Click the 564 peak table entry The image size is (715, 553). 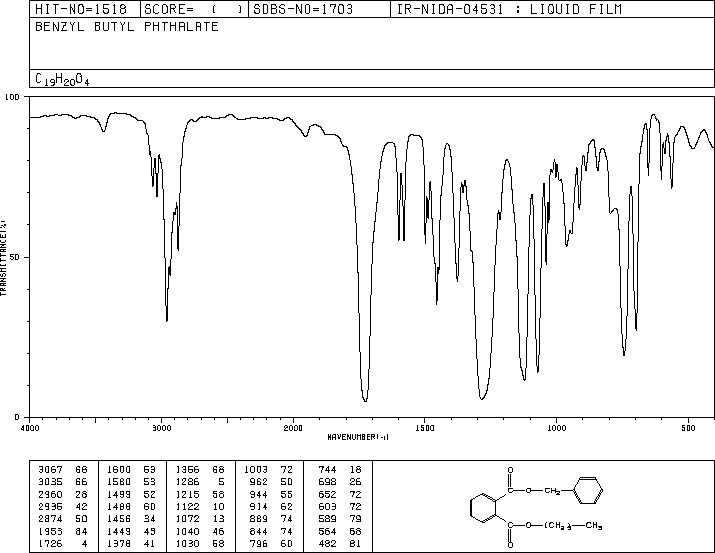(340, 531)
